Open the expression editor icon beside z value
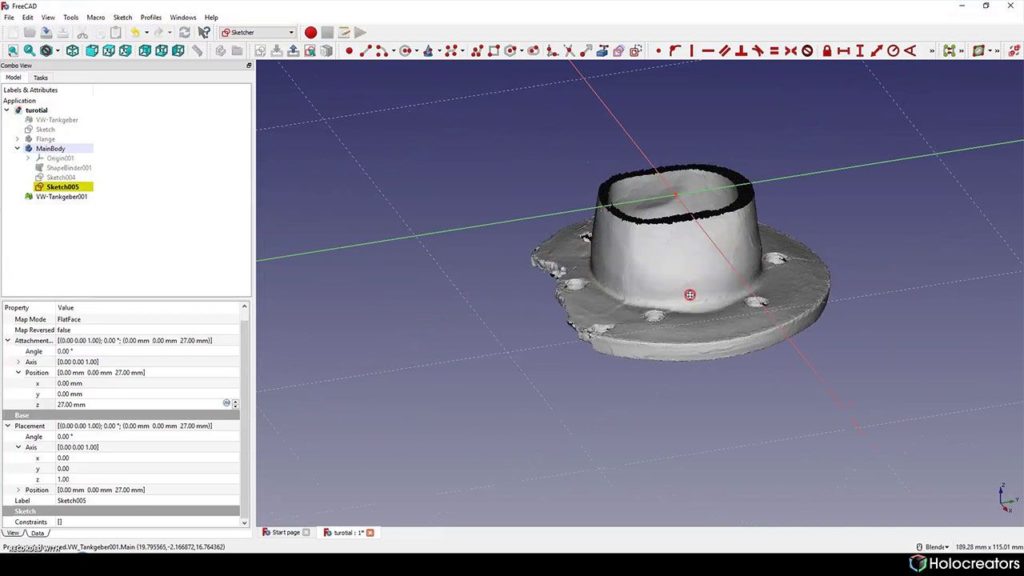 227,404
